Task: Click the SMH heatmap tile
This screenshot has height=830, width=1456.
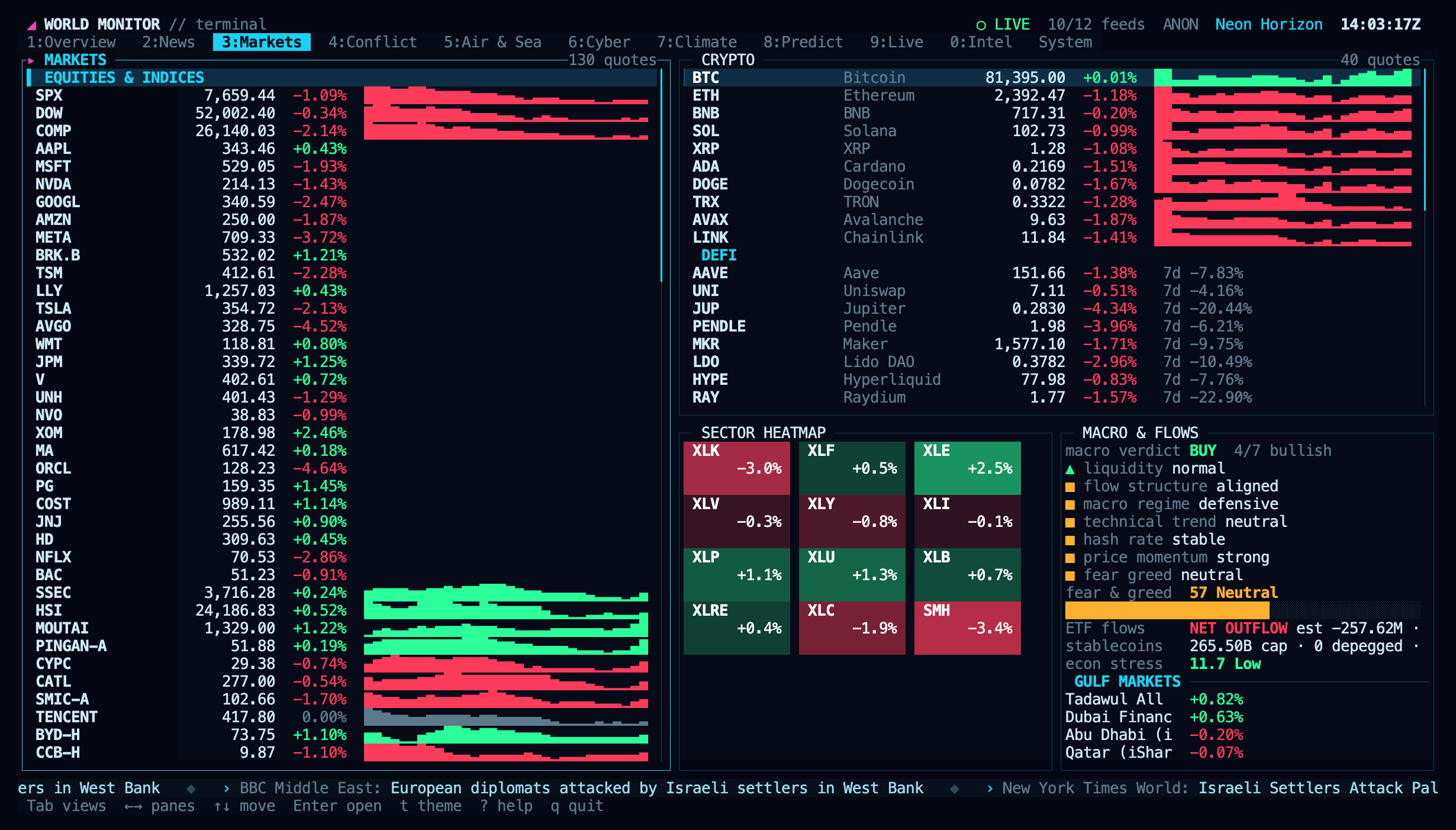Action: (968, 628)
